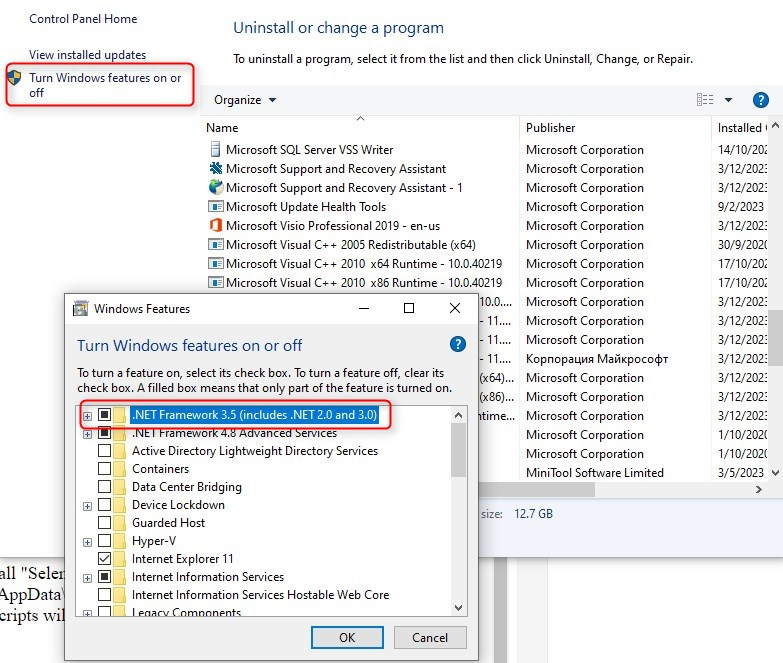Click folder icon next to Guarded Host
Image resolution: width=783 pixels, height=663 pixels.
(x=119, y=523)
